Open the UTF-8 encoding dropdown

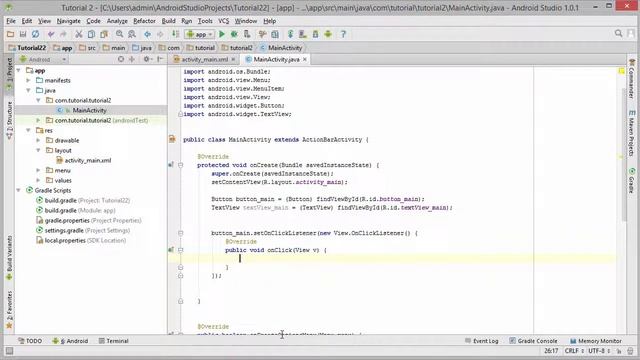[x=599, y=351]
